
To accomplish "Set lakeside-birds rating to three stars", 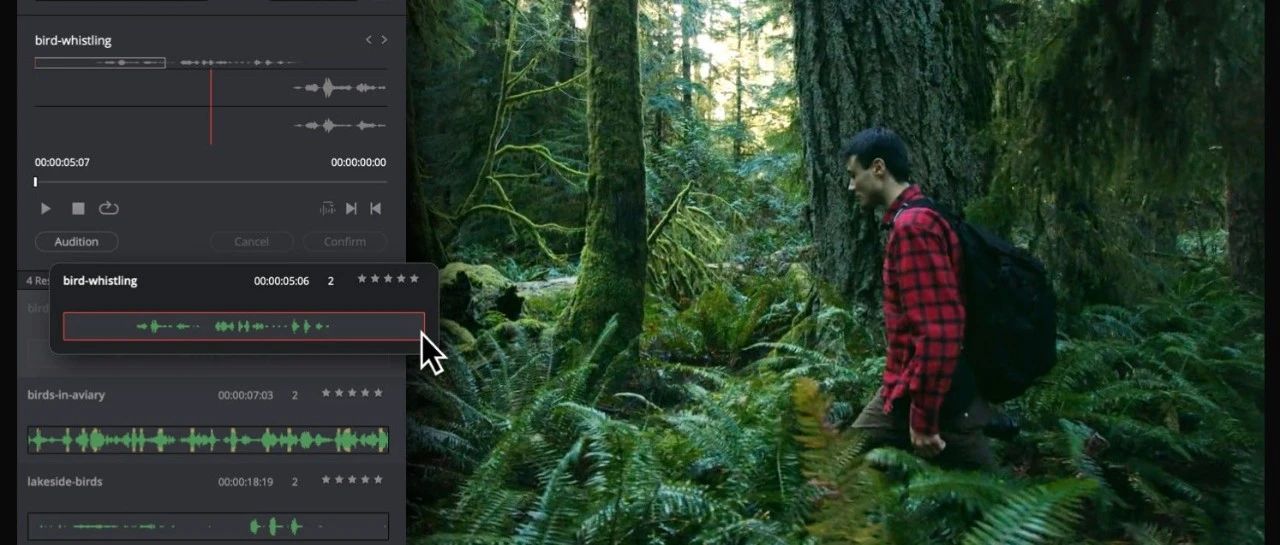I will pos(352,480).
